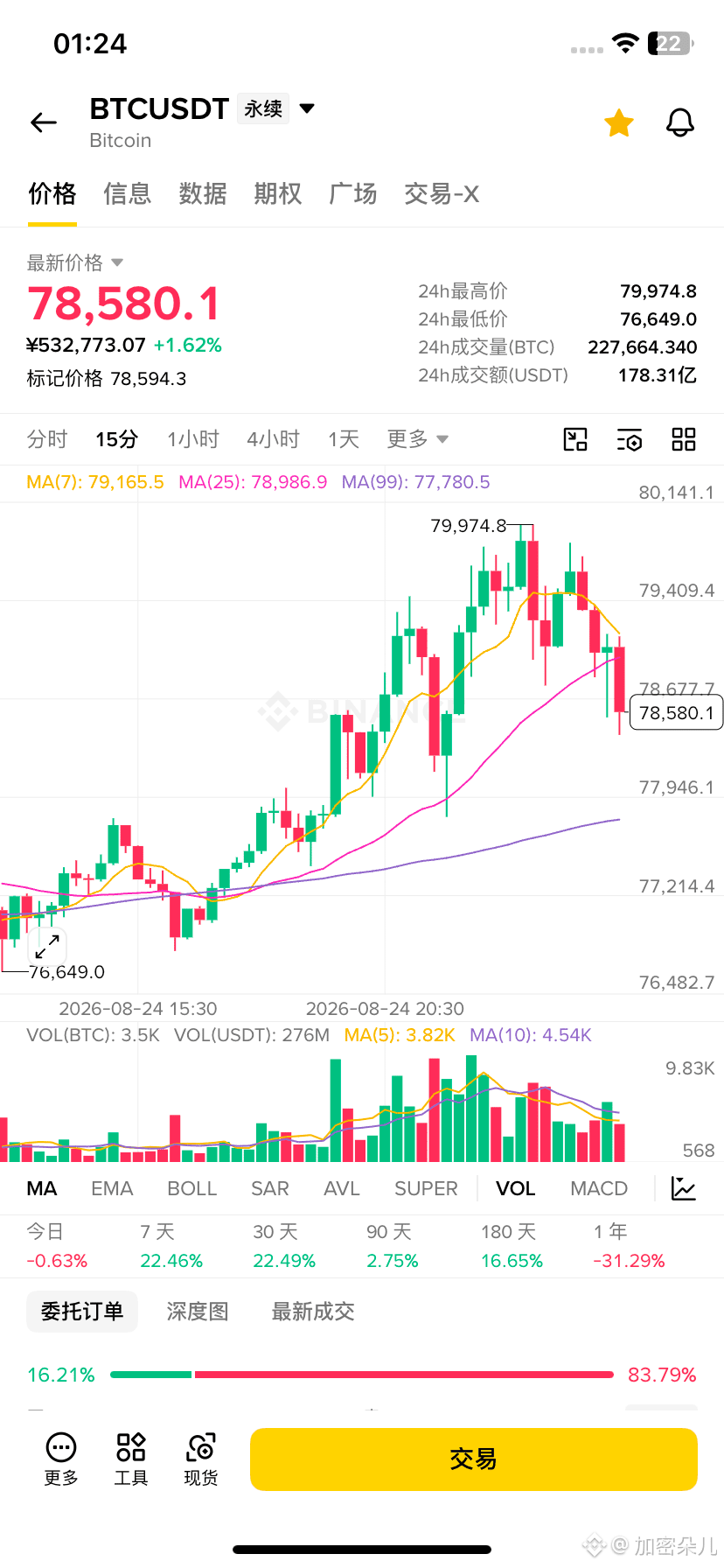This screenshot has height=1568, width=724.
Task: Open the 更多 intervals dropdown
Action: [x=418, y=439]
